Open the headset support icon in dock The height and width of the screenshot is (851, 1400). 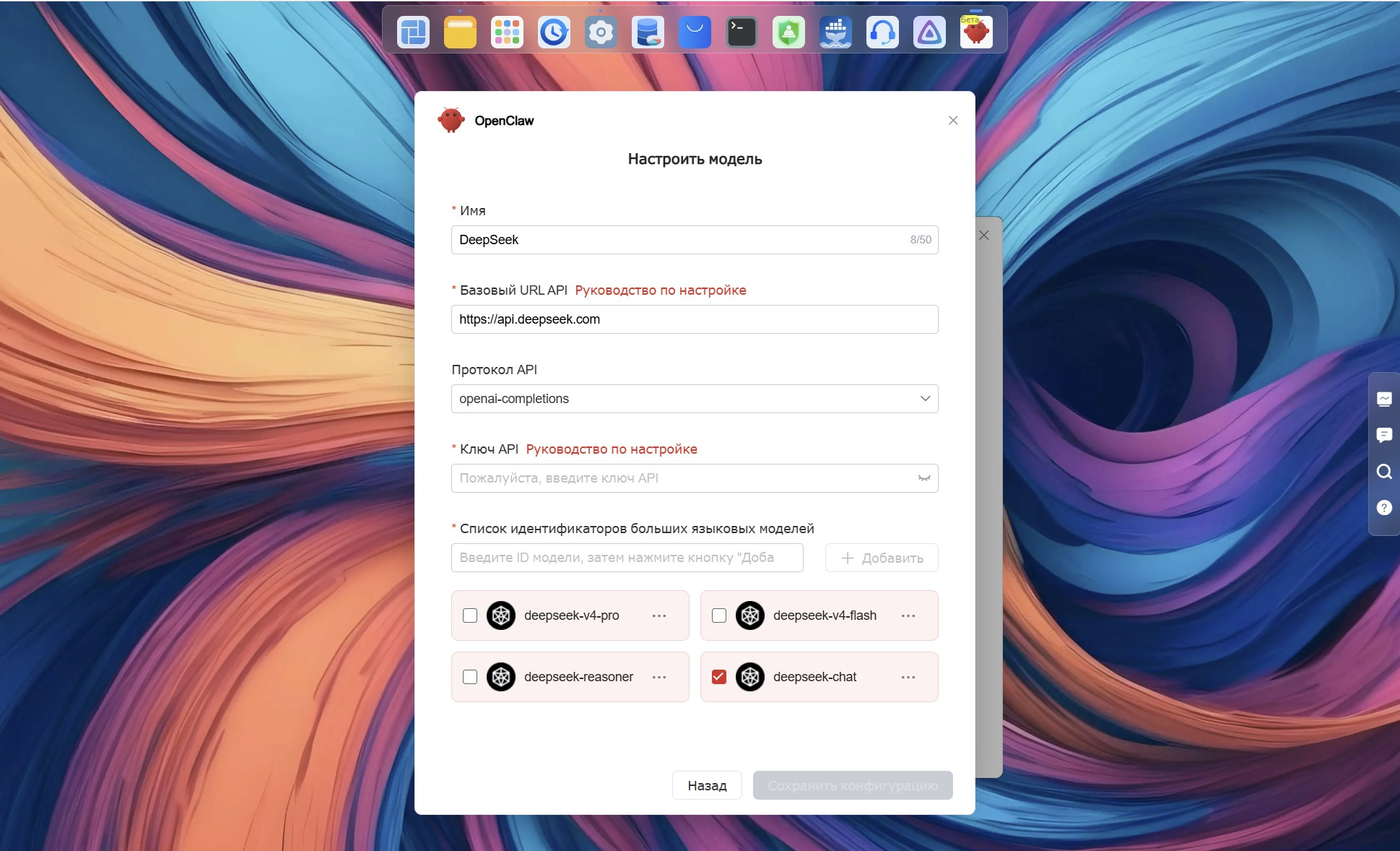click(x=882, y=32)
